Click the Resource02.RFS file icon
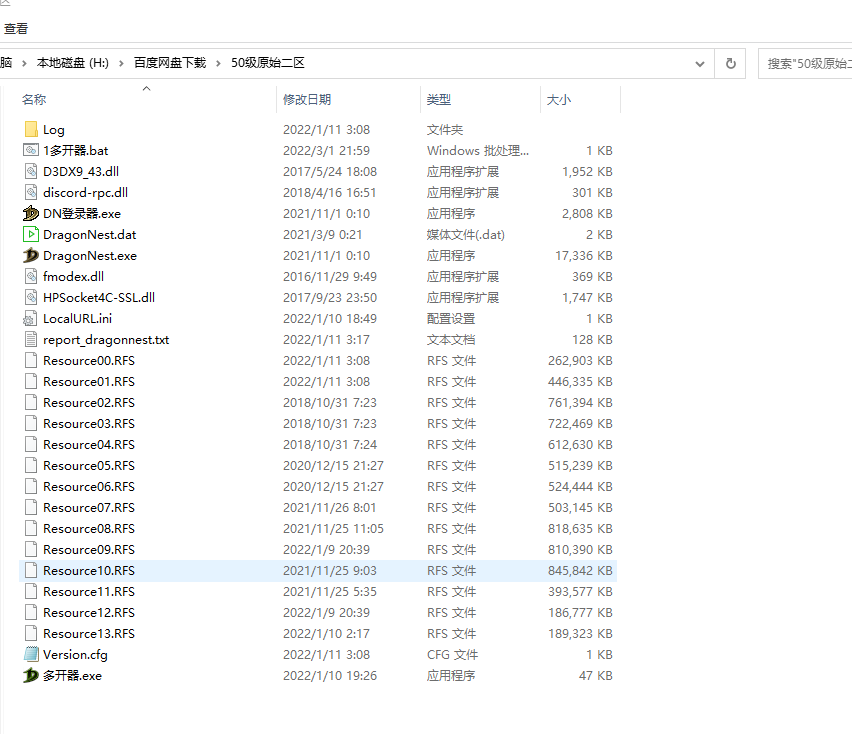Image resolution: width=852 pixels, height=734 pixels. point(31,403)
